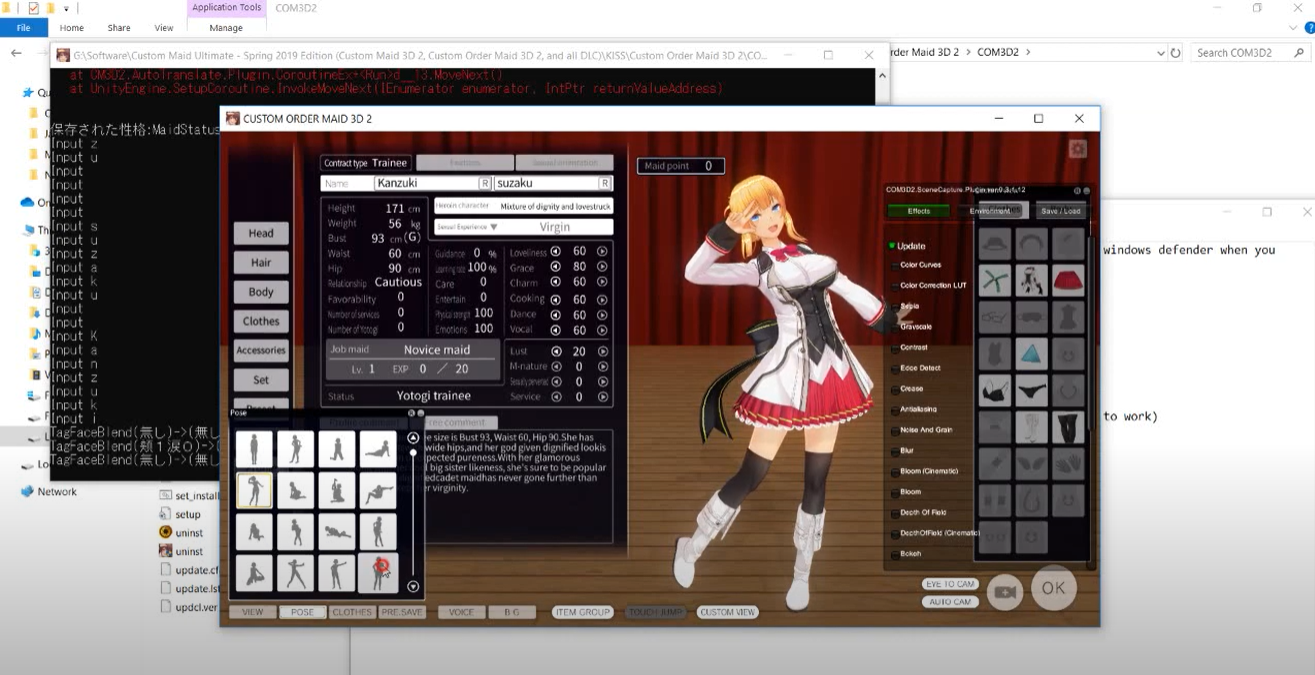
Task: Increase the Charm value
Action: [x=602, y=283]
